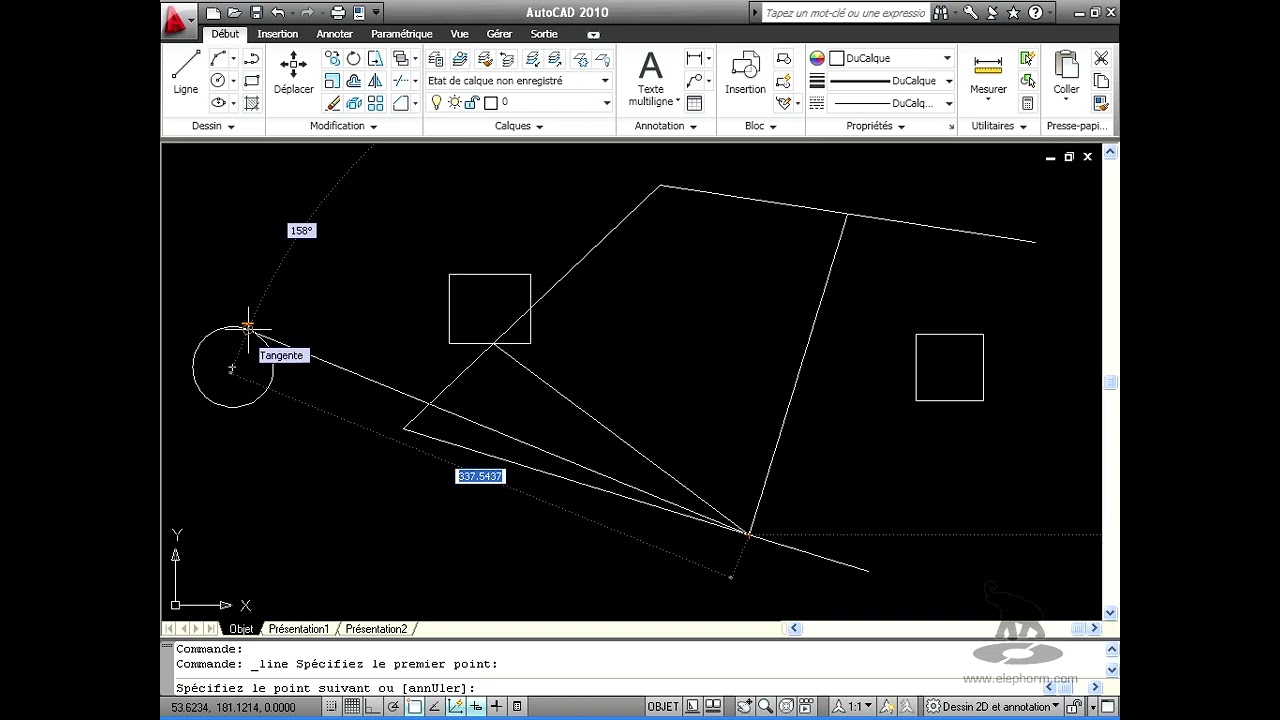
Task: Select the Ligne drawing tool
Action: click(x=186, y=72)
